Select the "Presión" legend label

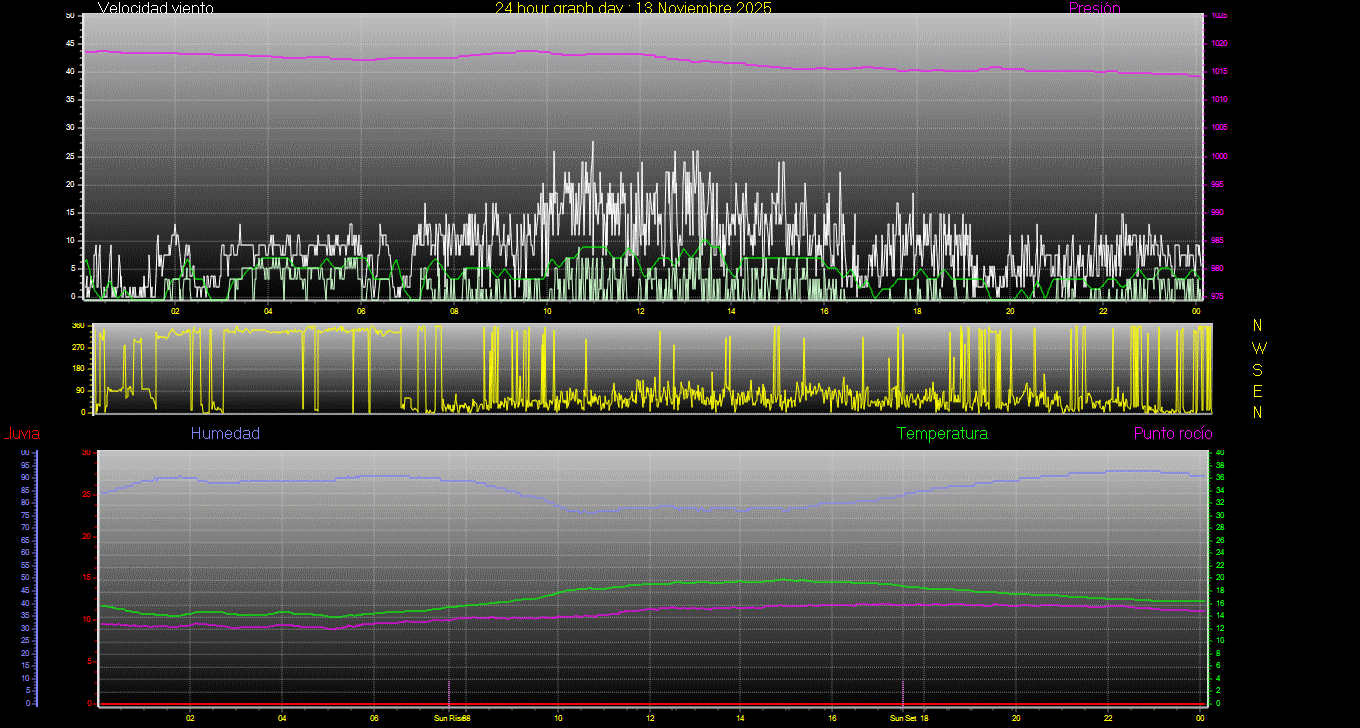point(1094,8)
